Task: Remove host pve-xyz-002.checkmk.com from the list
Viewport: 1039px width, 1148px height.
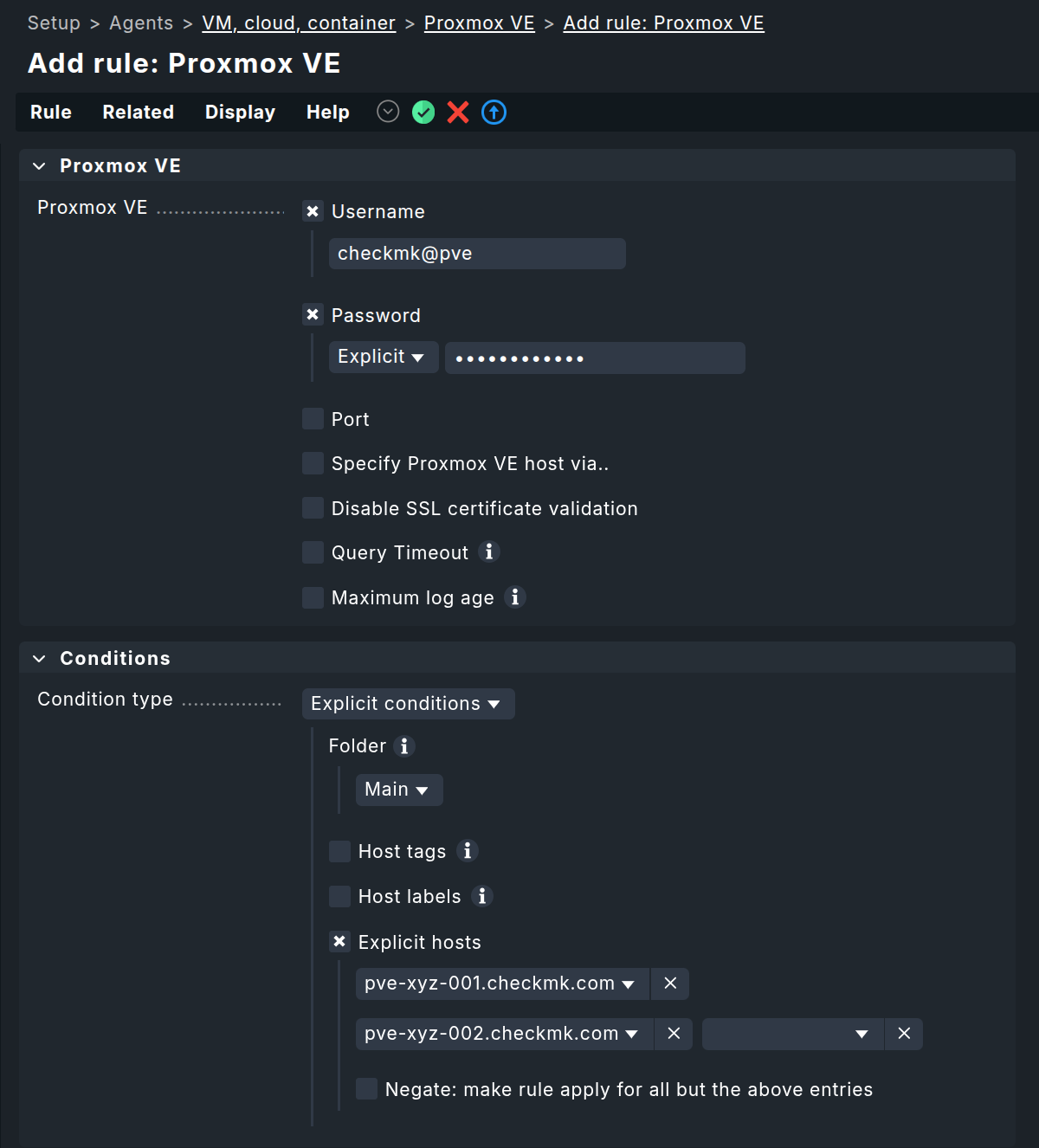Action: point(673,1033)
